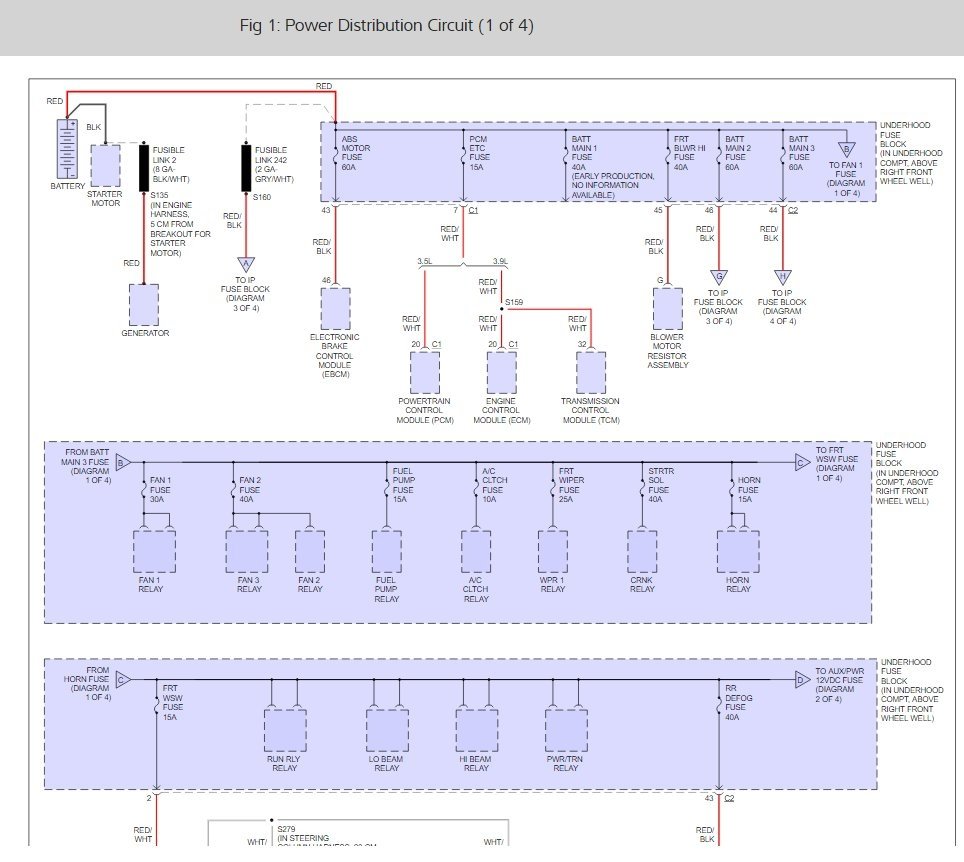This screenshot has width=964, height=862.
Task: Click the FRT WSW Fuse 15A label
Action: point(173,702)
